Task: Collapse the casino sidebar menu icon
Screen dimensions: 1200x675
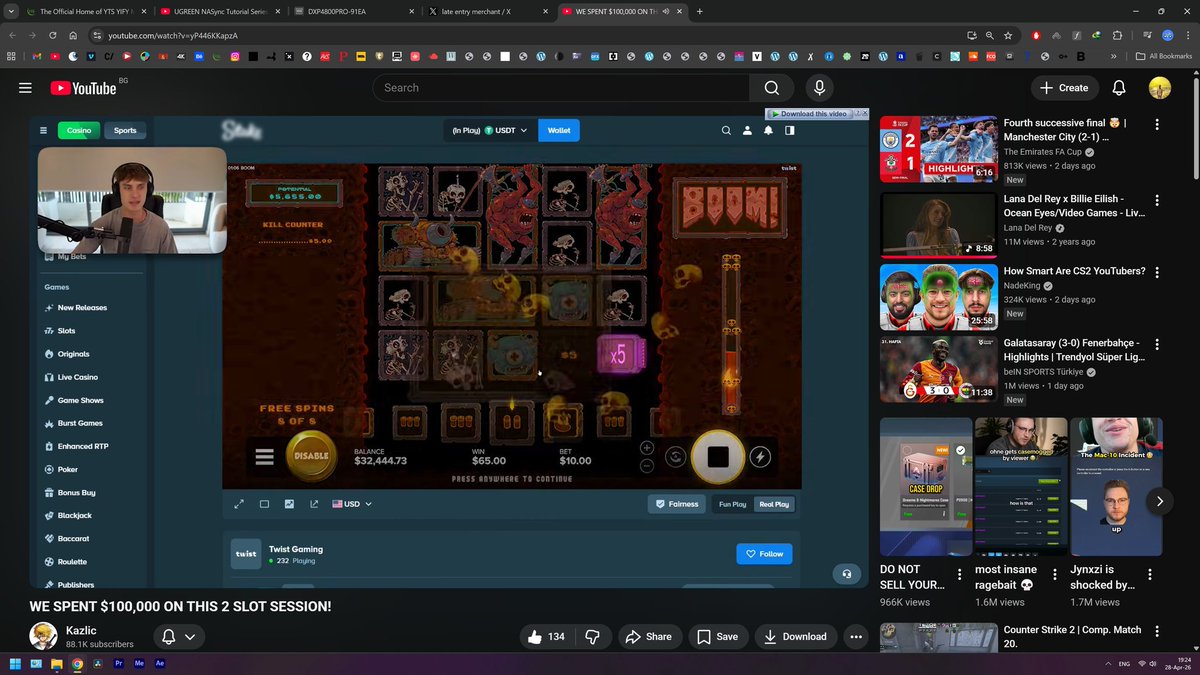Action: [x=43, y=130]
